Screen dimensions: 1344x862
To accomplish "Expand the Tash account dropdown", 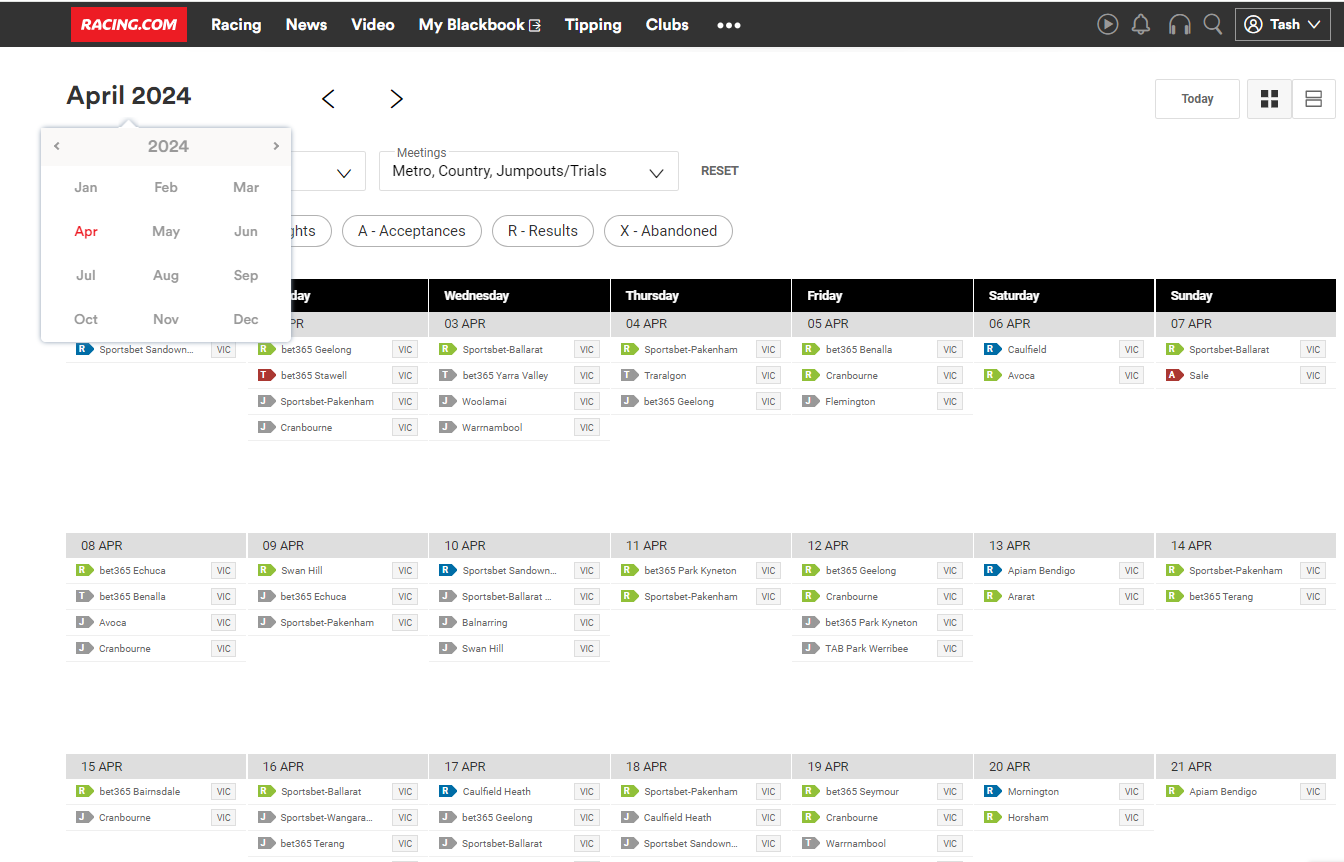I will [1283, 24].
